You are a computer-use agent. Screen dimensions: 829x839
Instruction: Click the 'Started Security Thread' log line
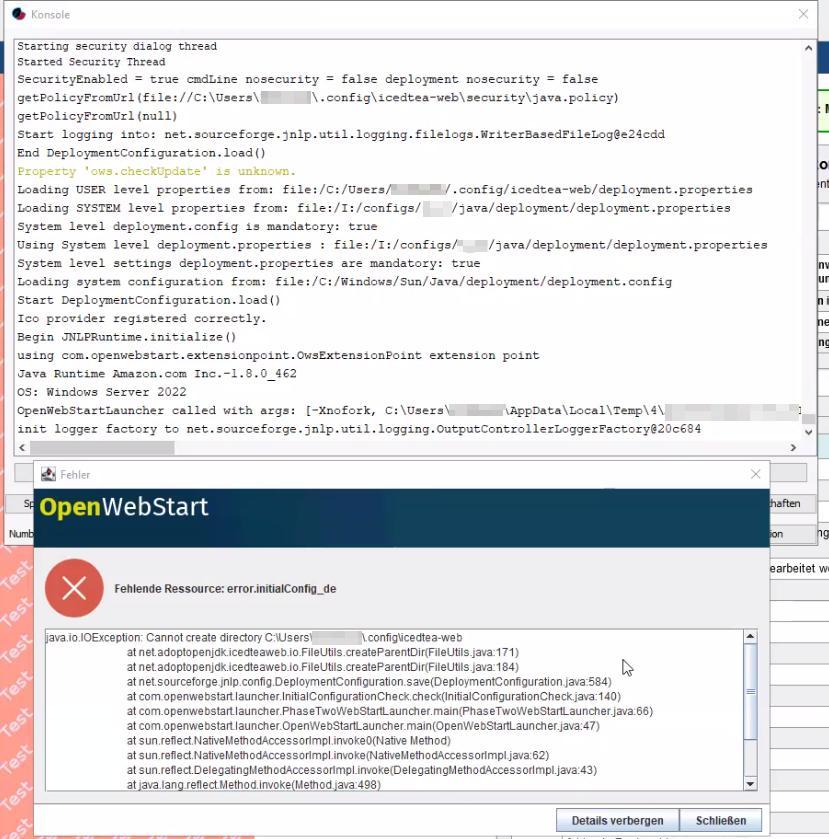pyautogui.click(x=91, y=62)
